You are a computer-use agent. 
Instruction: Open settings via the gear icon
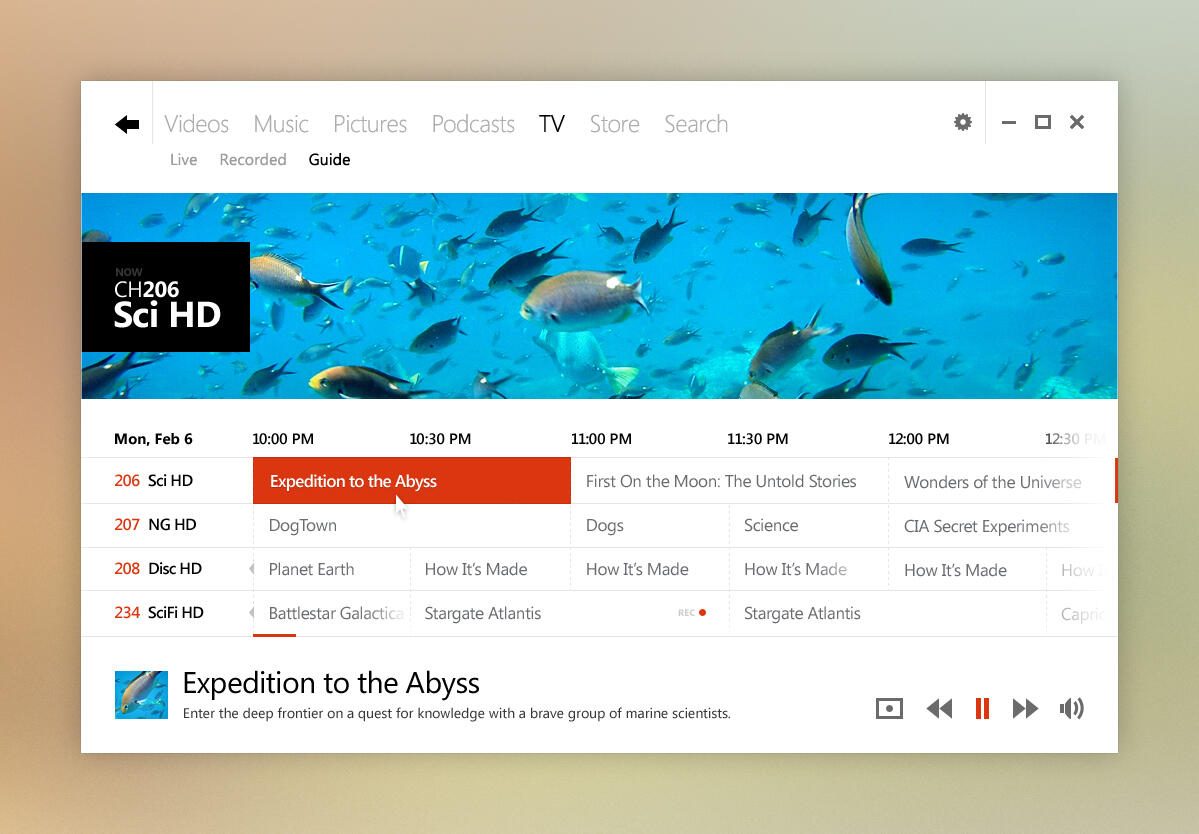(962, 122)
